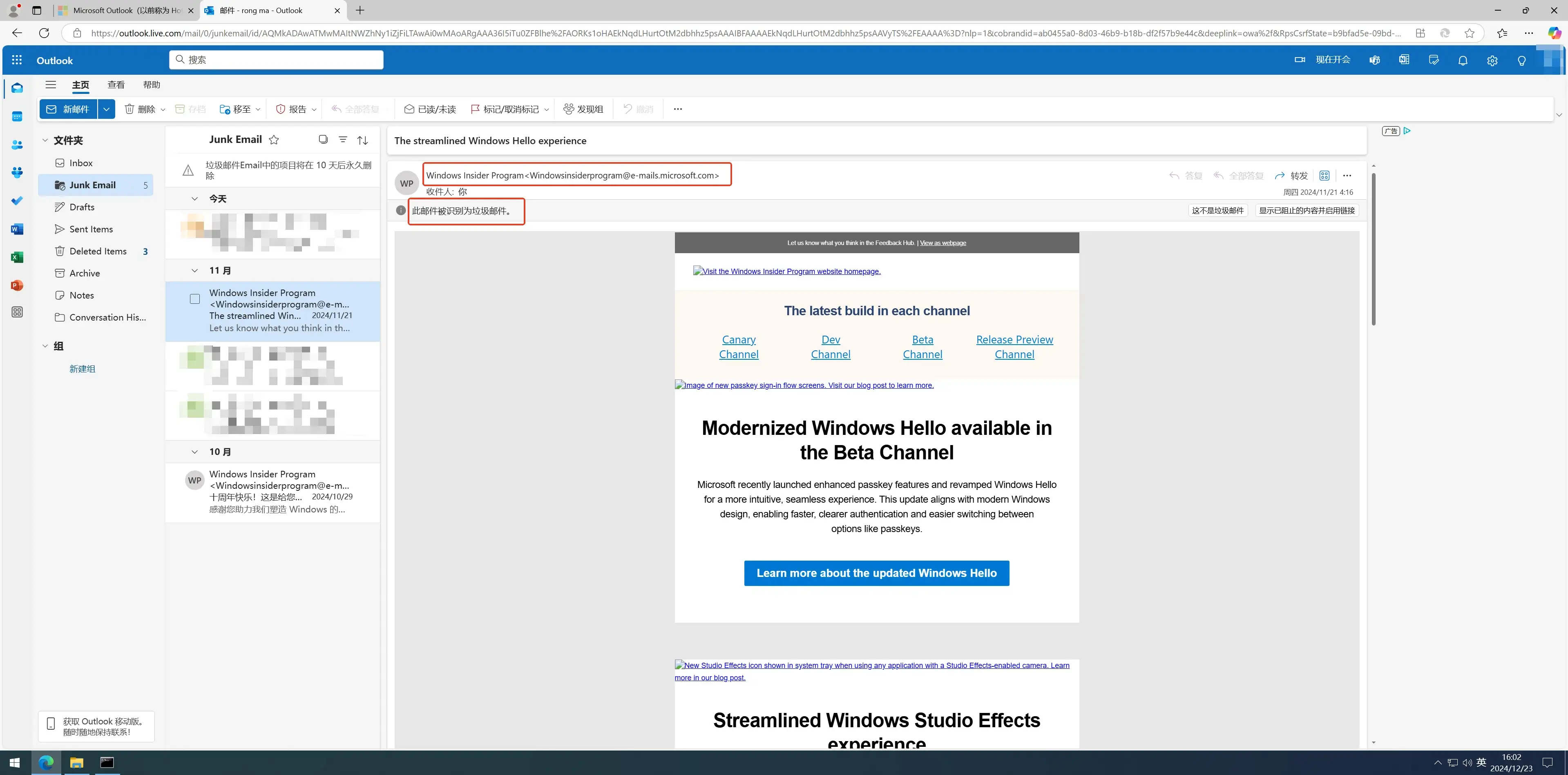Open the Notes folder
Screen dimensions: 1568x775
coord(96,295)
